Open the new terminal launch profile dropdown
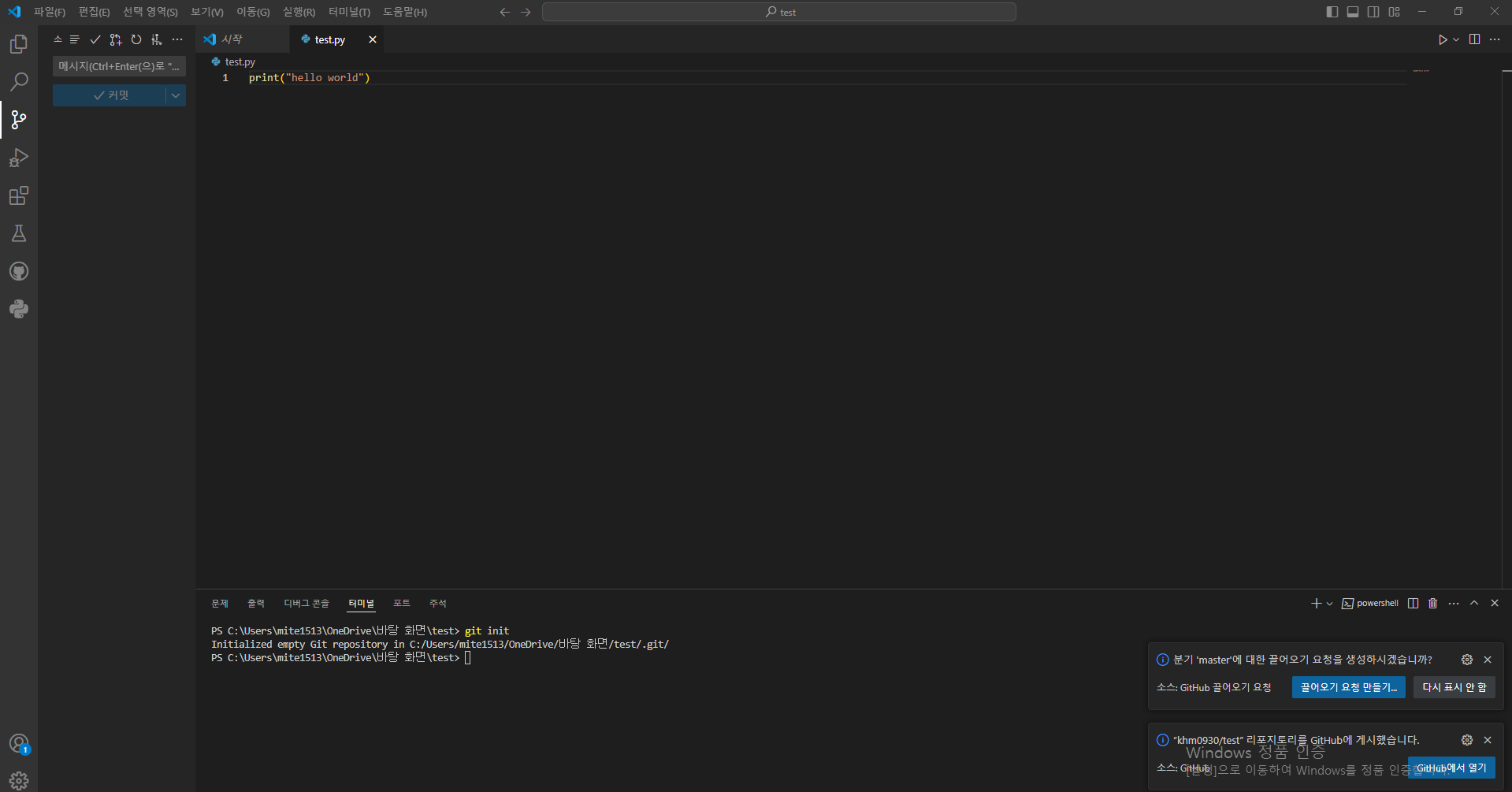Image resolution: width=1512 pixels, height=792 pixels. [x=1330, y=604]
